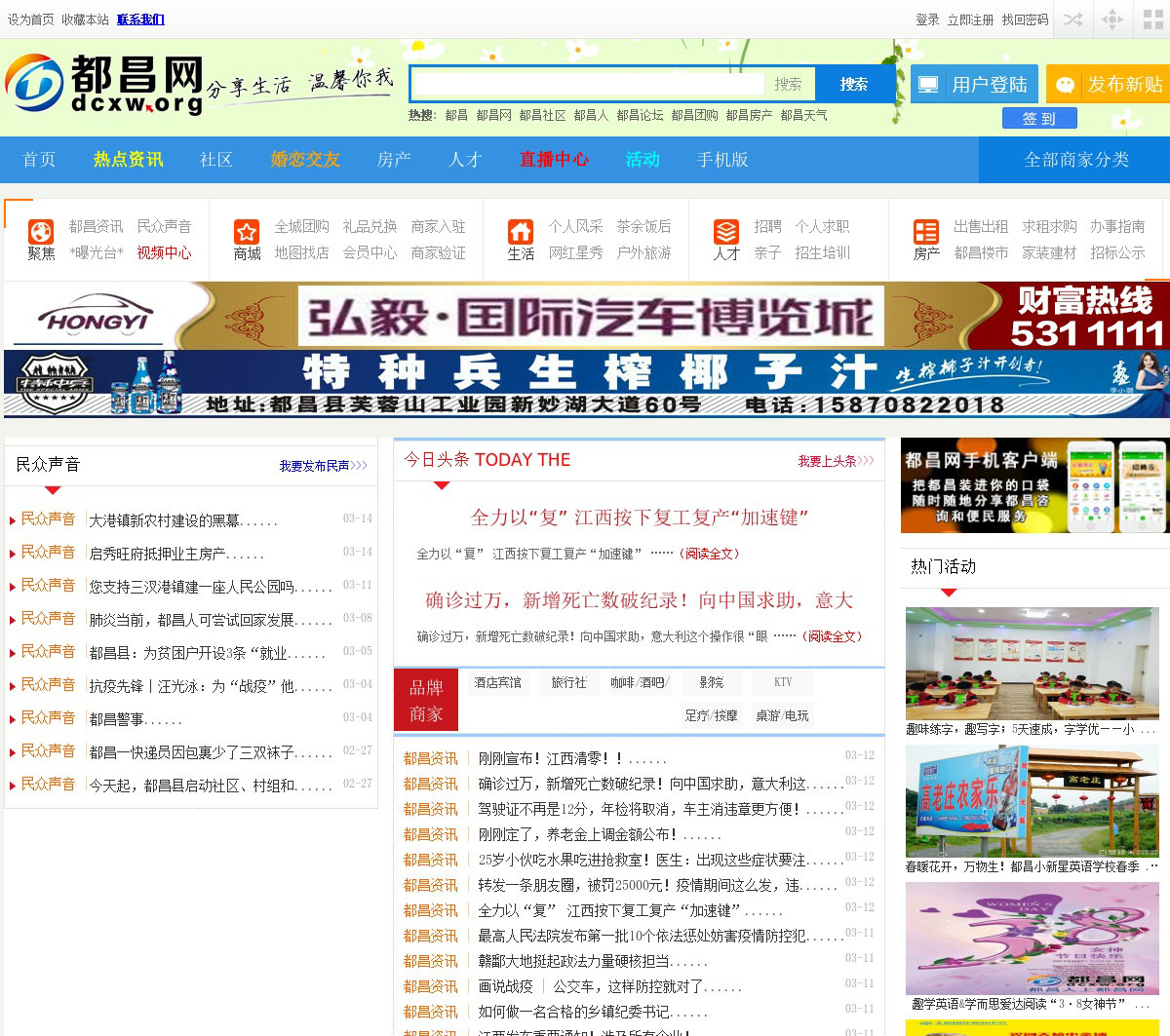Viewport: 1170px width, 1036px height.
Task: Open the 热点资讯 nav tab
Action: (x=128, y=160)
